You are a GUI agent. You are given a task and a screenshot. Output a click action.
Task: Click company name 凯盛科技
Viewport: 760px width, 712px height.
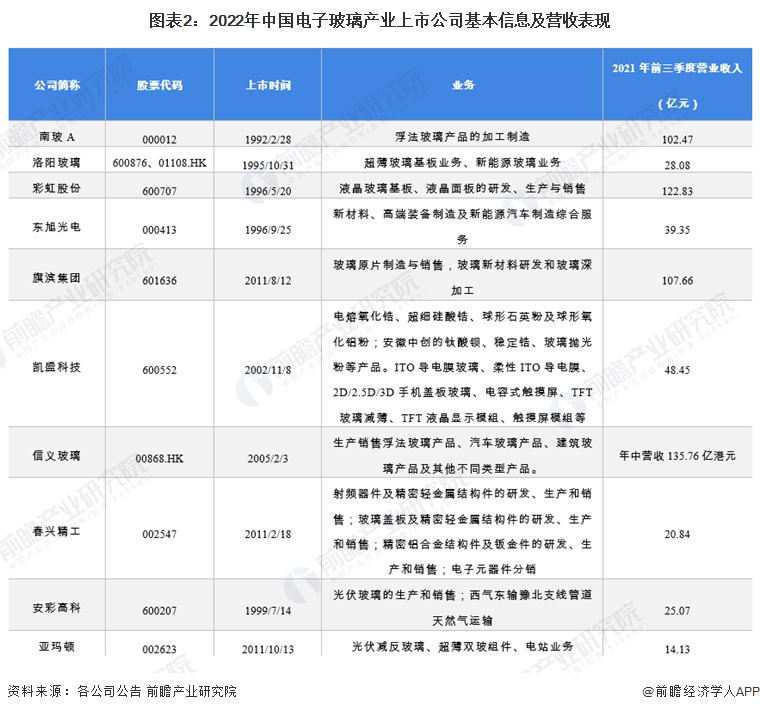(x=57, y=367)
